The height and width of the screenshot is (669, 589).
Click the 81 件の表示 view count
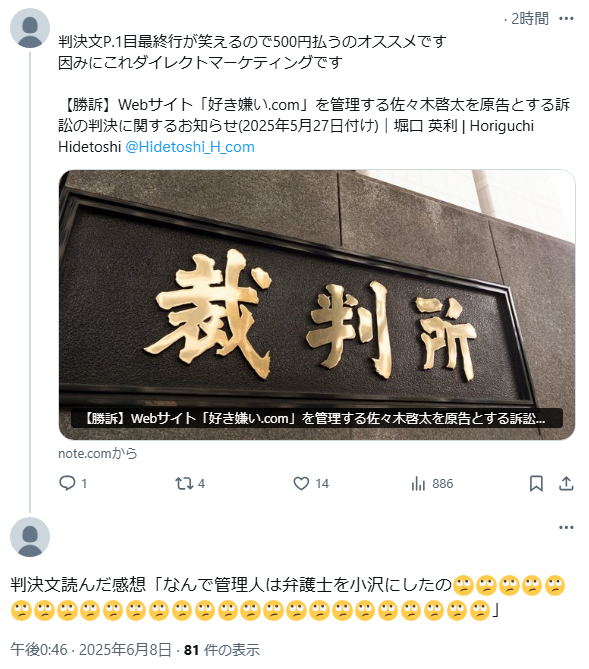tap(222, 650)
